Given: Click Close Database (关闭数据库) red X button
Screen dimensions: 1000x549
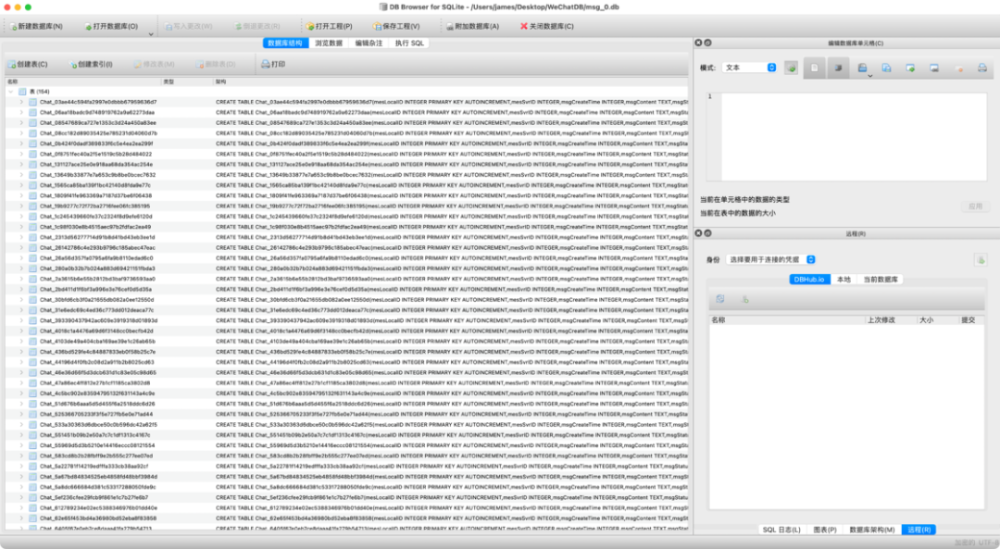Looking at the screenshot, I should coord(547,26).
